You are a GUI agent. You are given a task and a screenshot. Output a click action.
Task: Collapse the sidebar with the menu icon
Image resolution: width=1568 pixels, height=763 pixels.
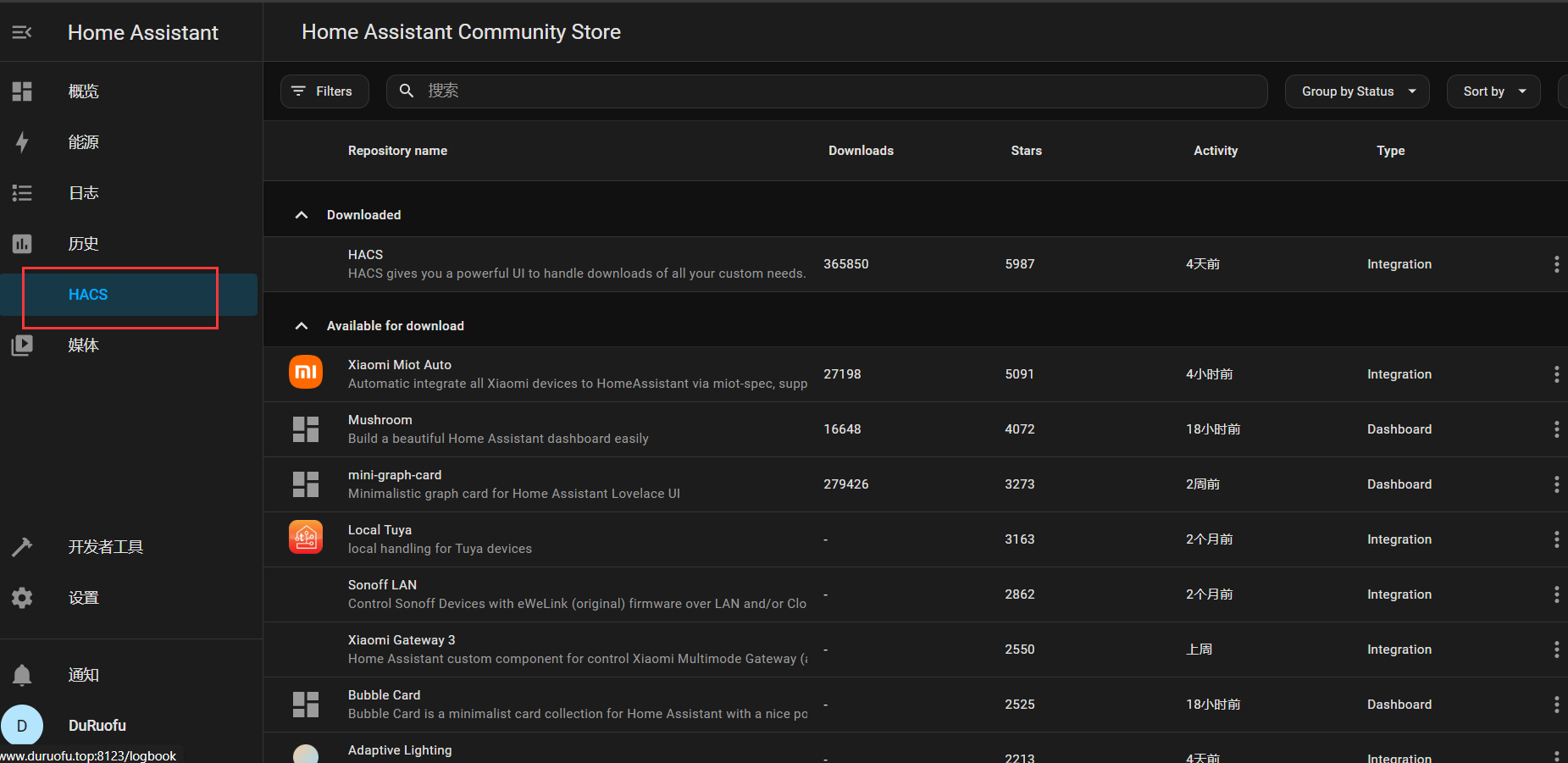coord(22,32)
